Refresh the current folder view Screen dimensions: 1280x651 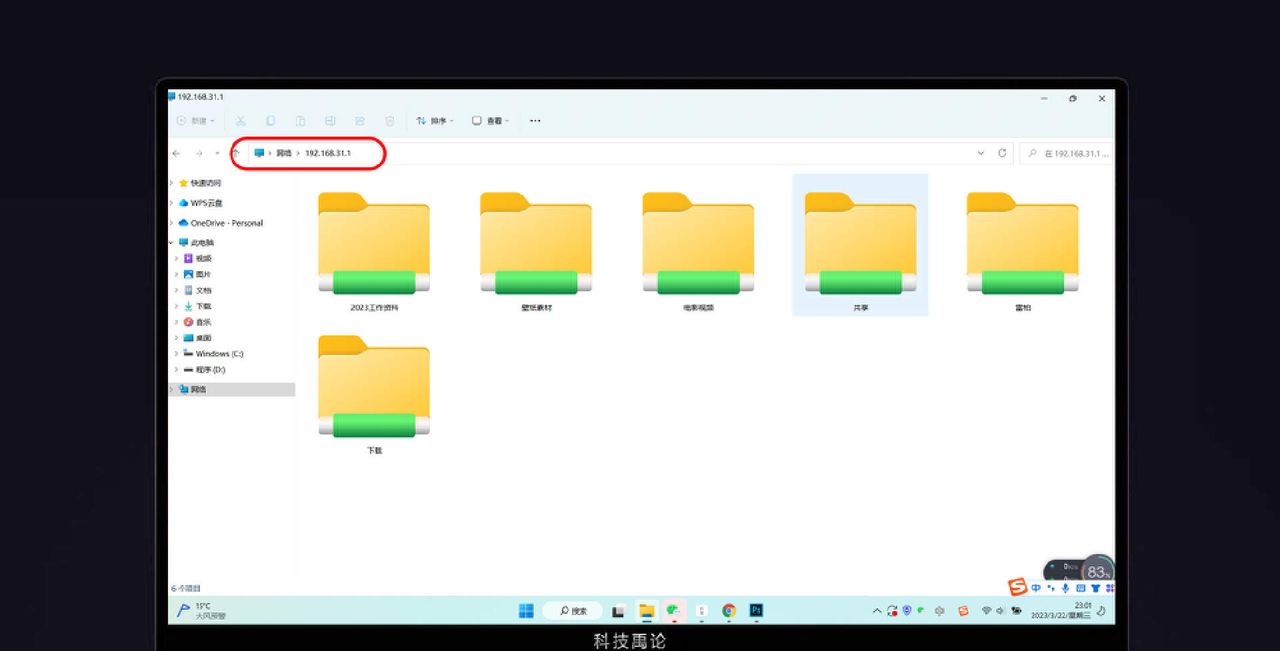pos(1002,153)
